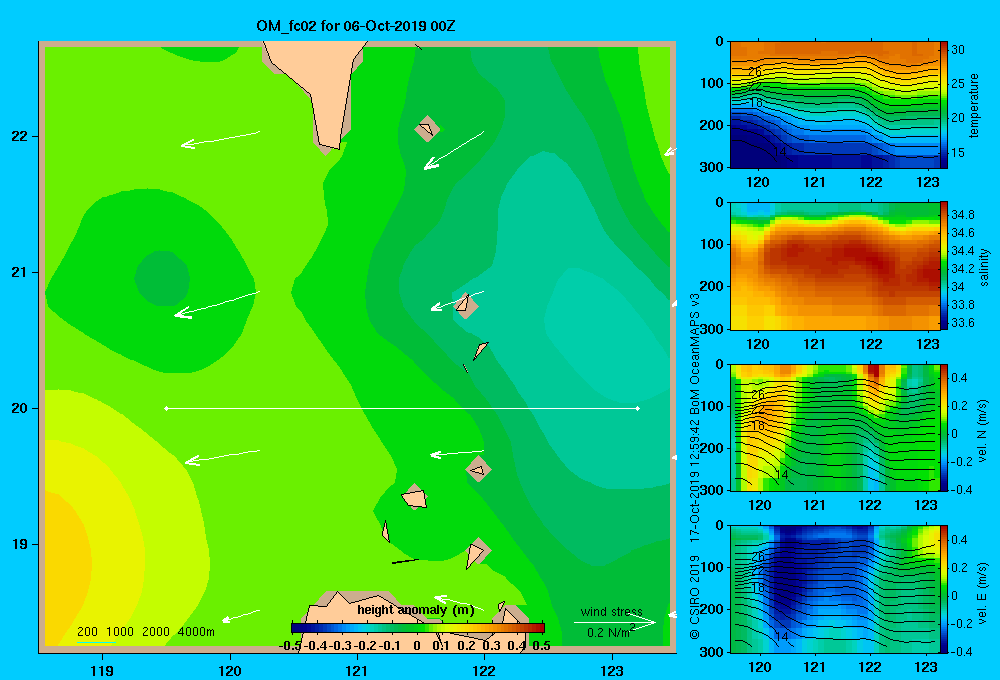Viewport: 1000px width, 680px height.
Task: Click the wind stress reference arrow in legend
Action: coord(615,622)
